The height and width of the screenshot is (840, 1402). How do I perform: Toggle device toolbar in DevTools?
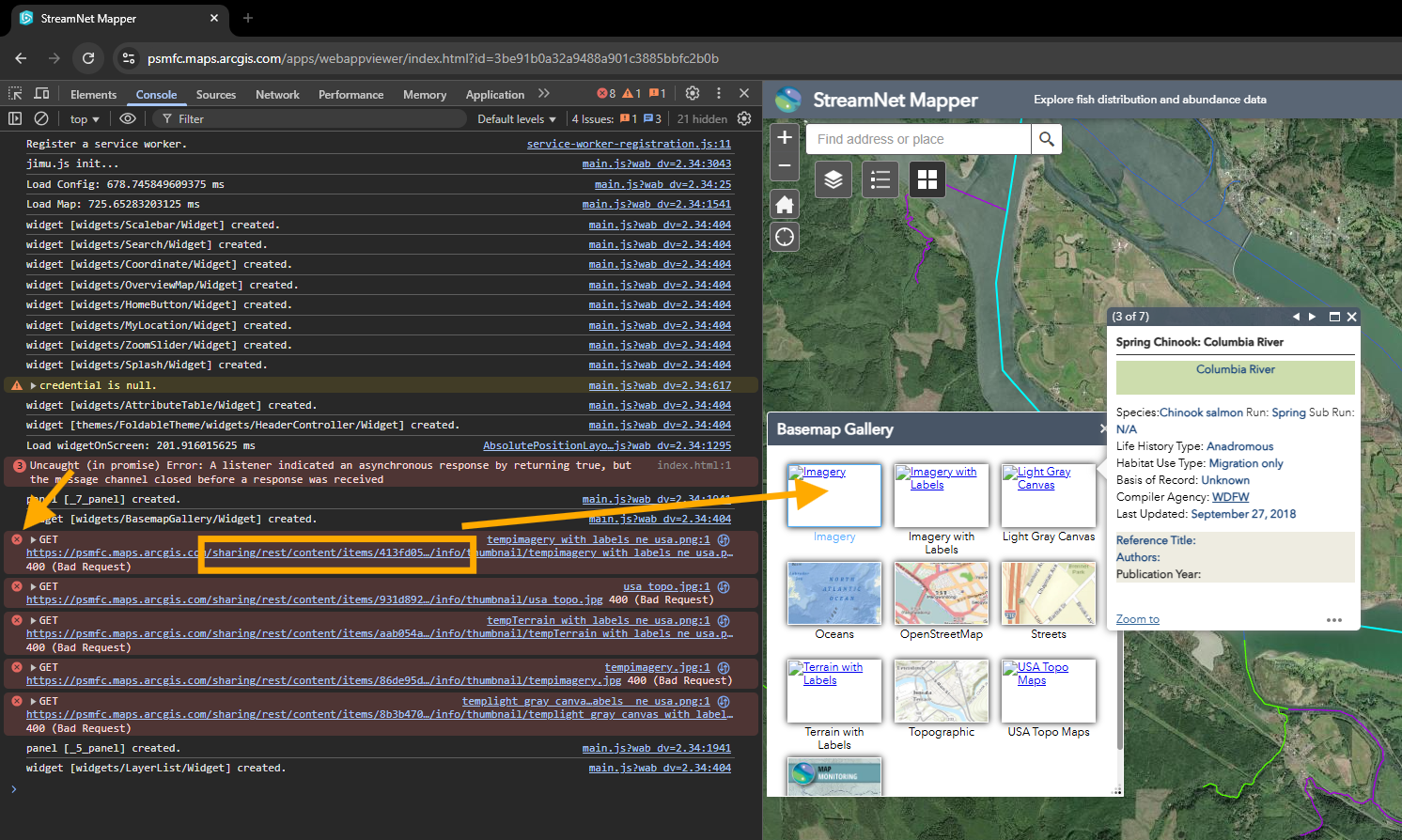[41, 94]
